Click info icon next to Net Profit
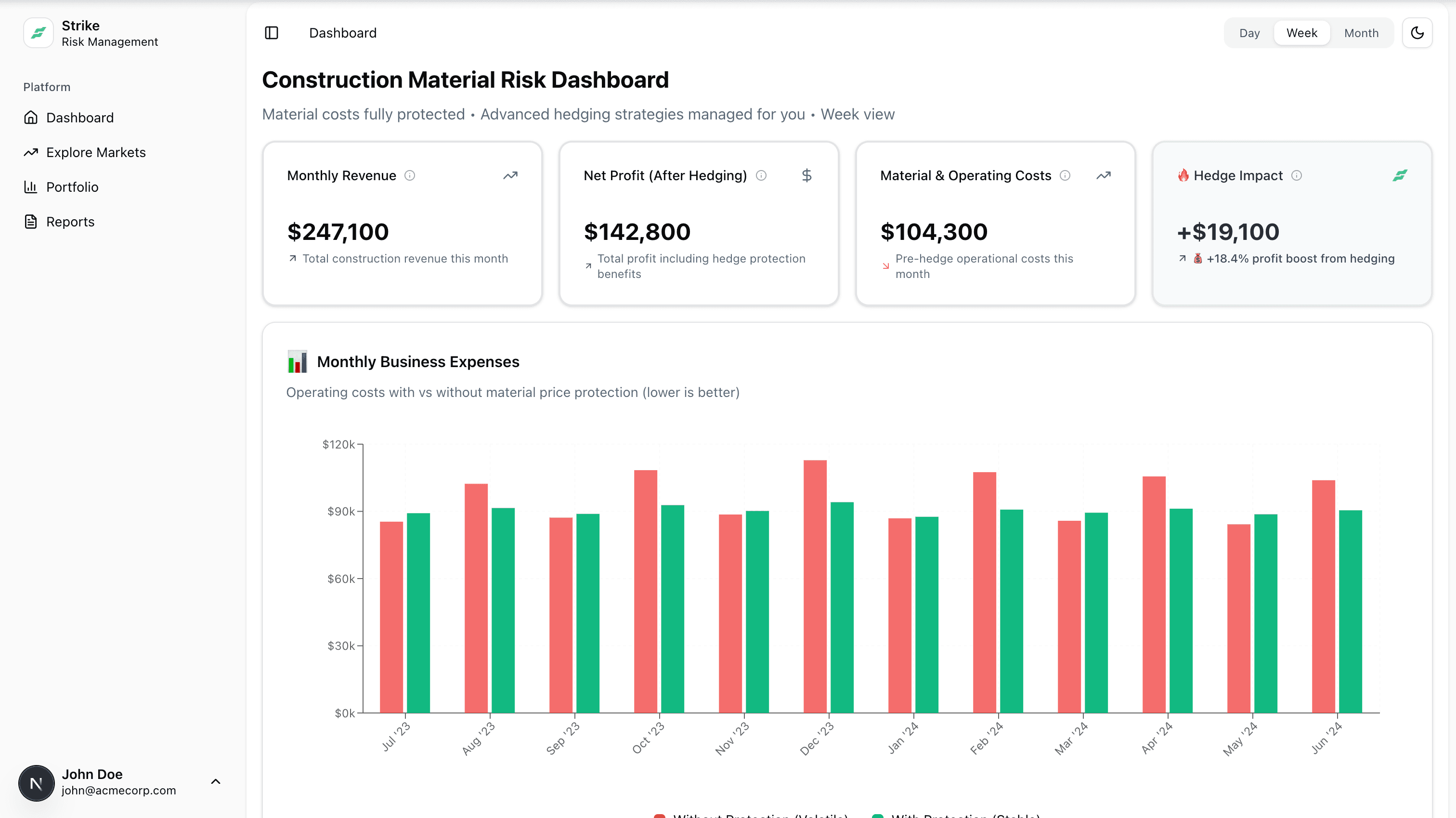1456x818 pixels. (x=761, y=175)
